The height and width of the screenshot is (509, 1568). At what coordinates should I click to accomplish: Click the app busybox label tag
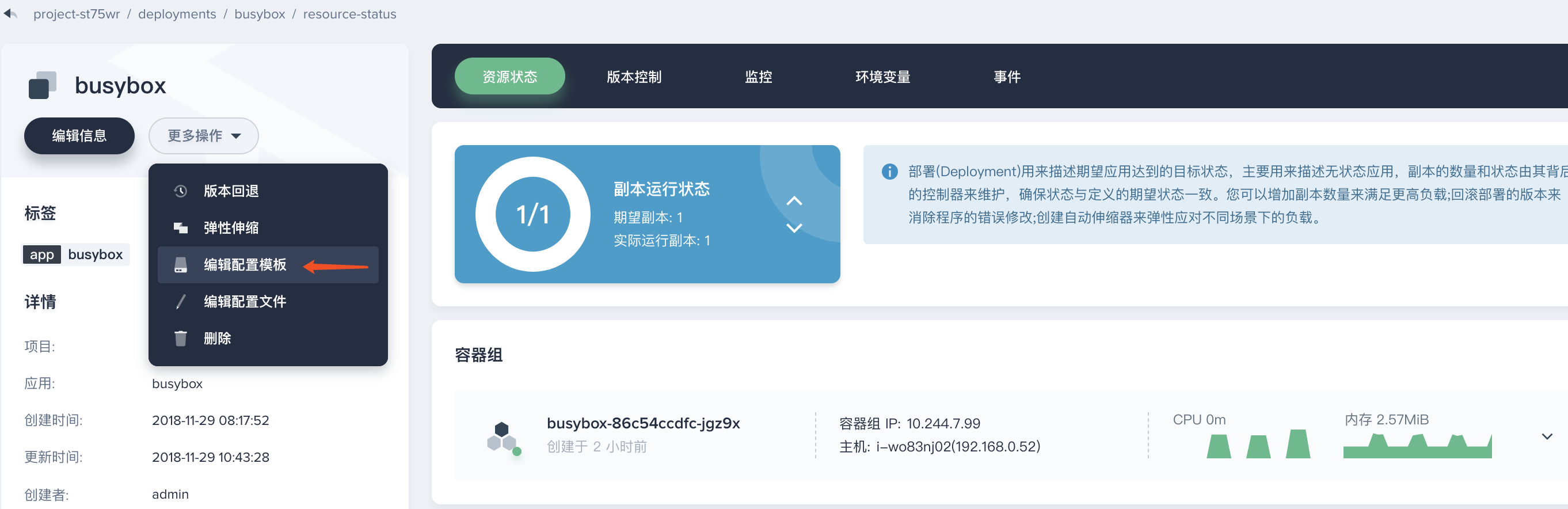pyautogui.click(x=76, y=254)
